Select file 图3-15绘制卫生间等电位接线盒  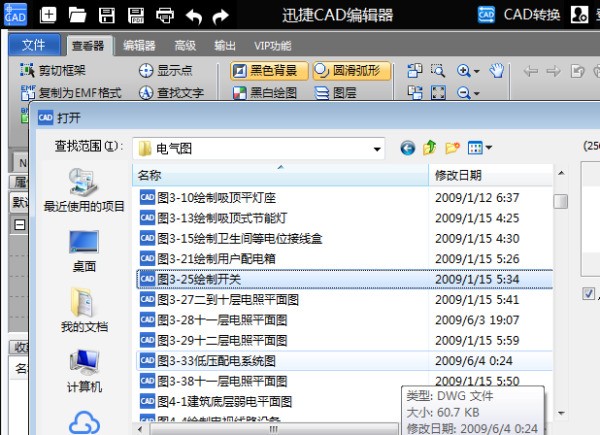231,238
